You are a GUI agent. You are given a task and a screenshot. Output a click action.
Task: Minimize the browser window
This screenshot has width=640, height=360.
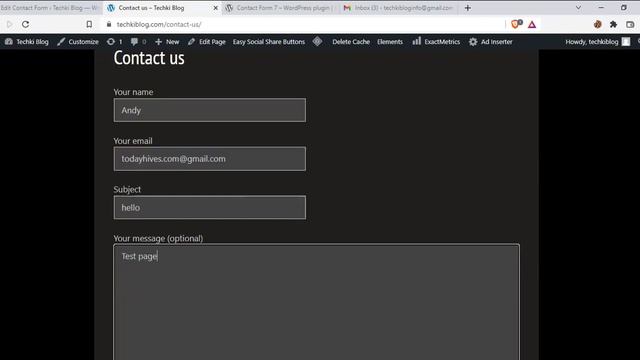click(601, 8)
